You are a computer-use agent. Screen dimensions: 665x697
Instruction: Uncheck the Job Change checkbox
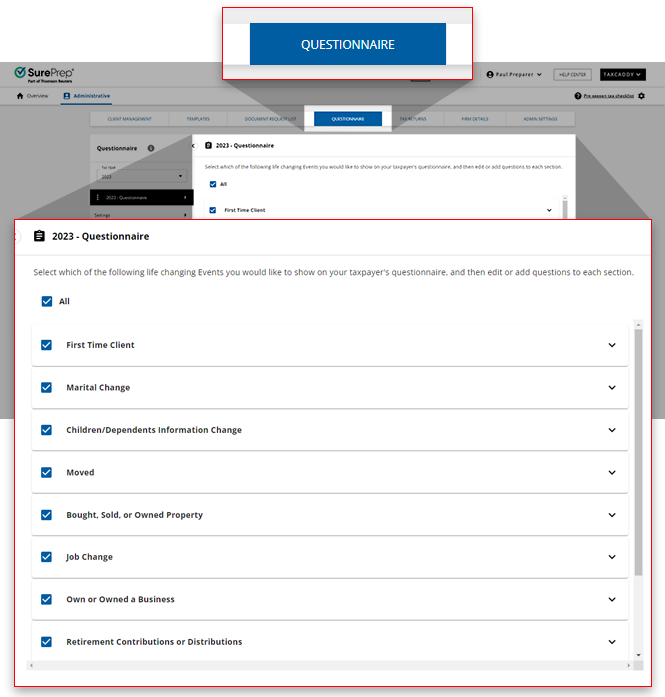(46, 557)
